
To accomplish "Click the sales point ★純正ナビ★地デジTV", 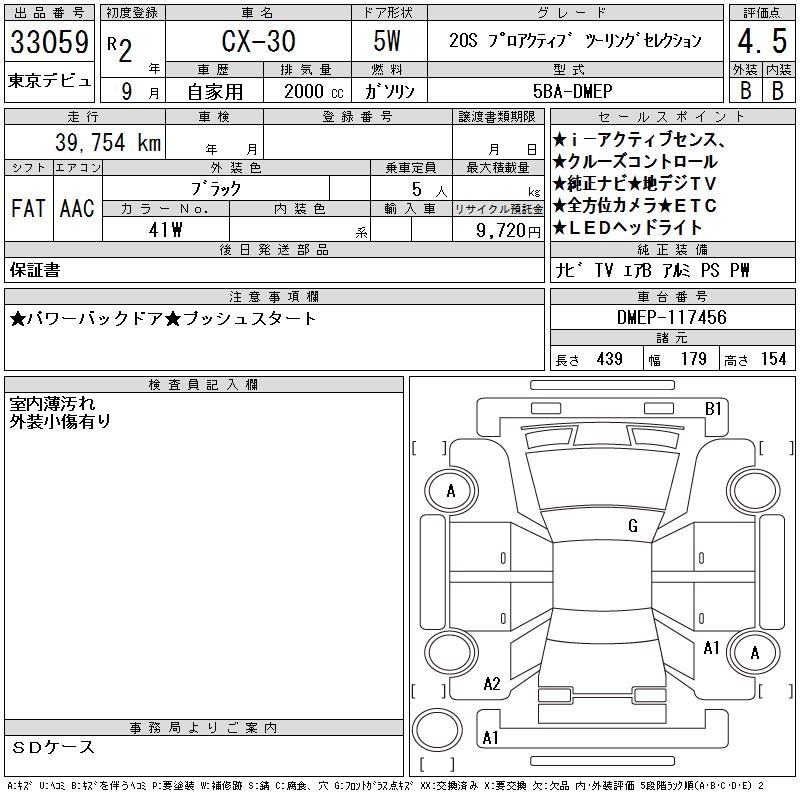I will tap(635, 183).
